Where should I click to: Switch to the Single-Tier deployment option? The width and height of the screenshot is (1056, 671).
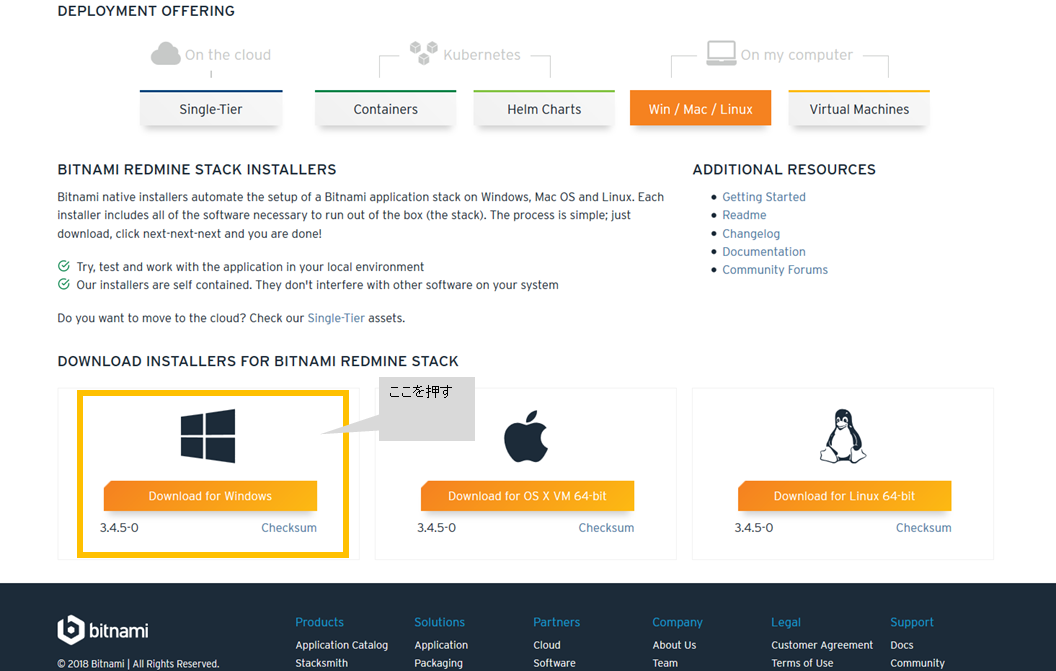(x=210, y=108)
